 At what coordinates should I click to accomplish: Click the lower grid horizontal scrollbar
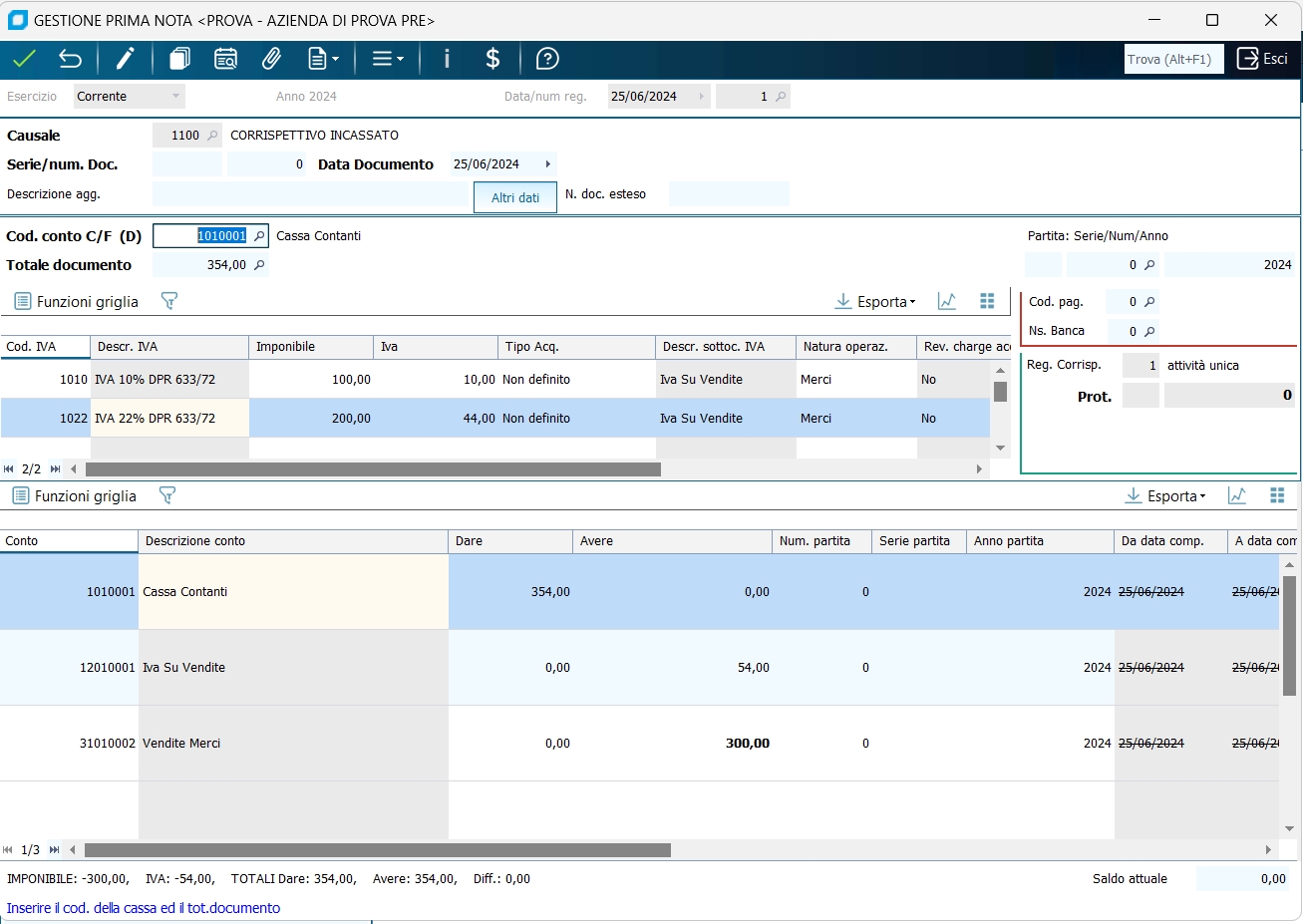pyautogui.click(x=377, y=850)
